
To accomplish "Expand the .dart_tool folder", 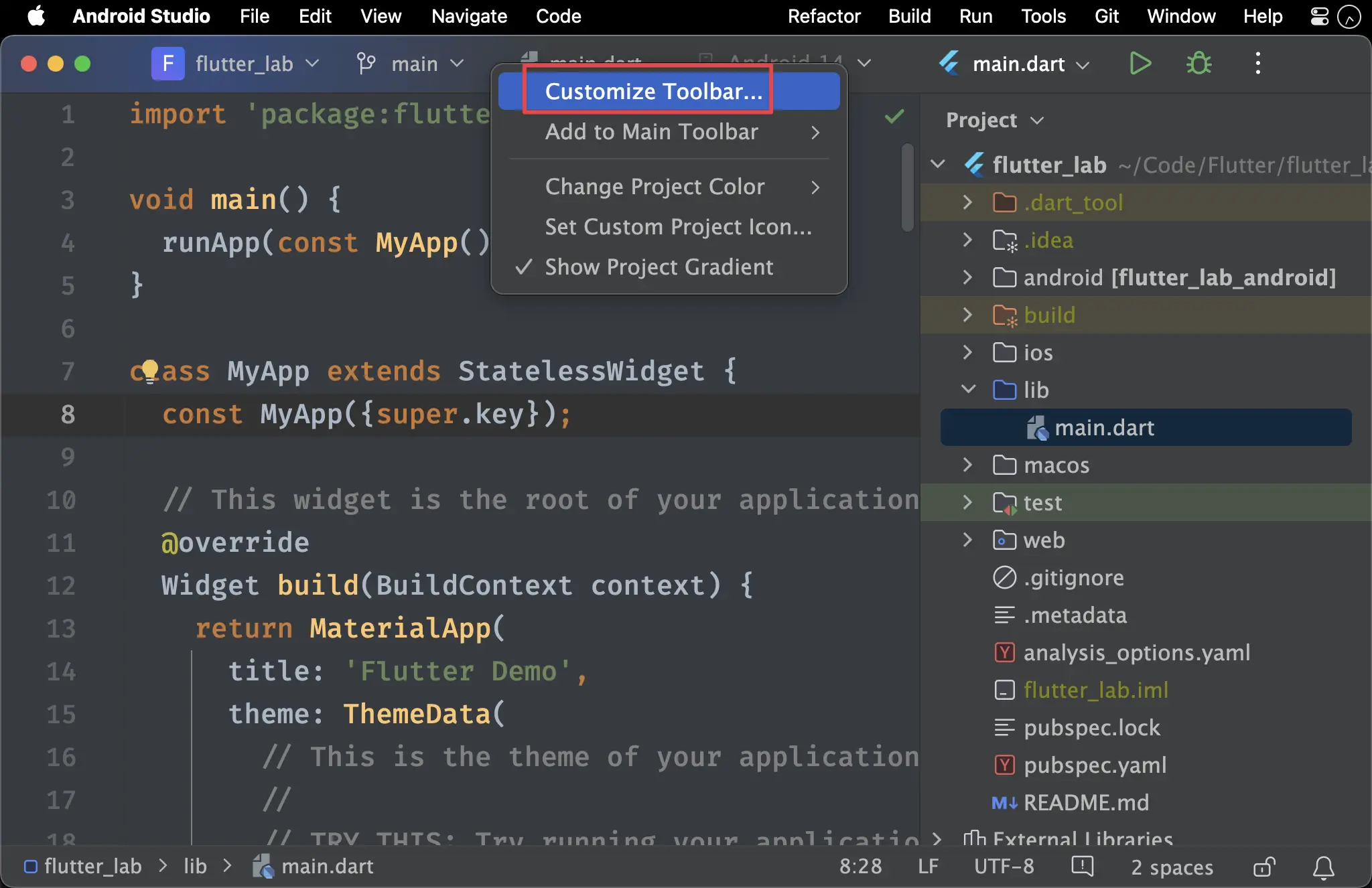I will tap(967, 202).
